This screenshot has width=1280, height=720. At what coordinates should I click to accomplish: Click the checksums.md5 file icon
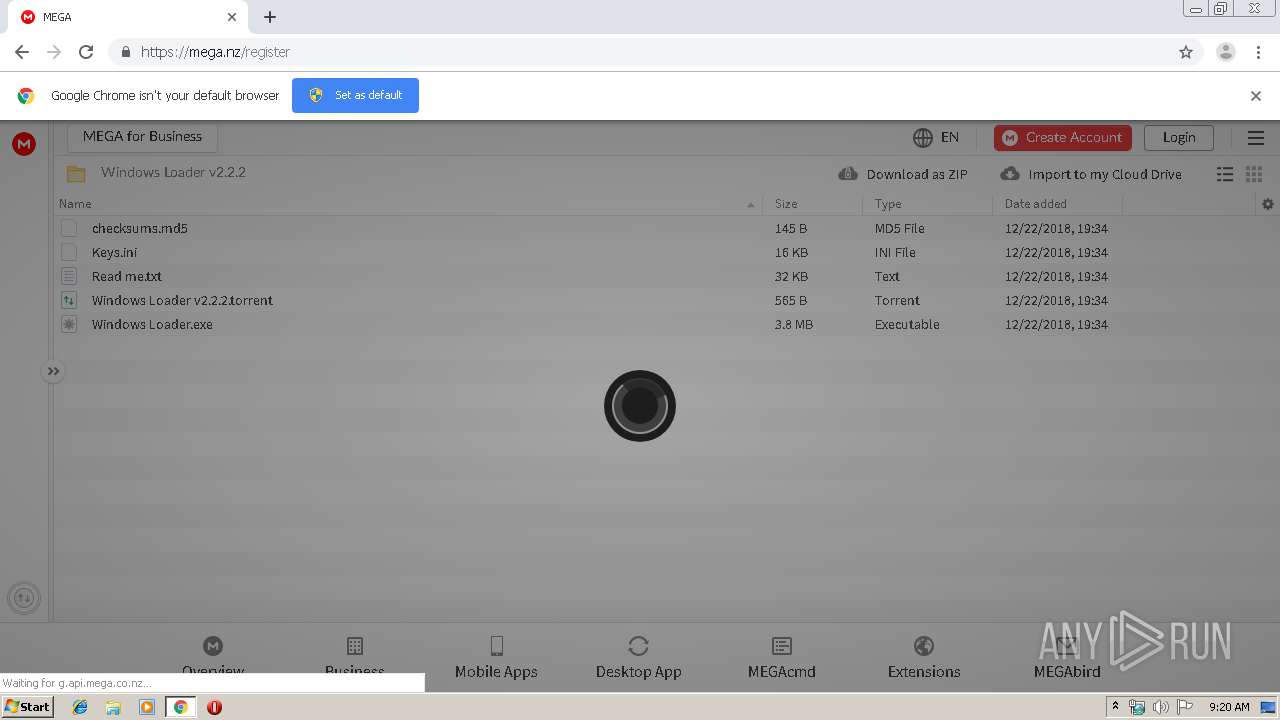tap(69, 228)
